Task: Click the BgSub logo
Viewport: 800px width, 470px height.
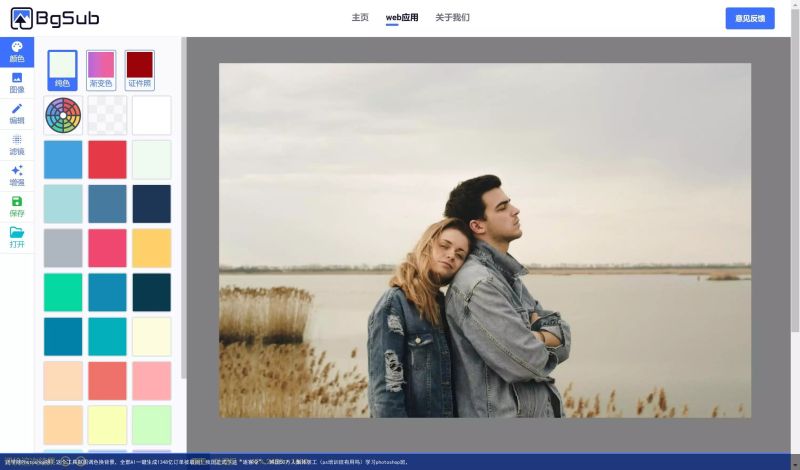Action: pyautogui.click(x=55, y=19)
